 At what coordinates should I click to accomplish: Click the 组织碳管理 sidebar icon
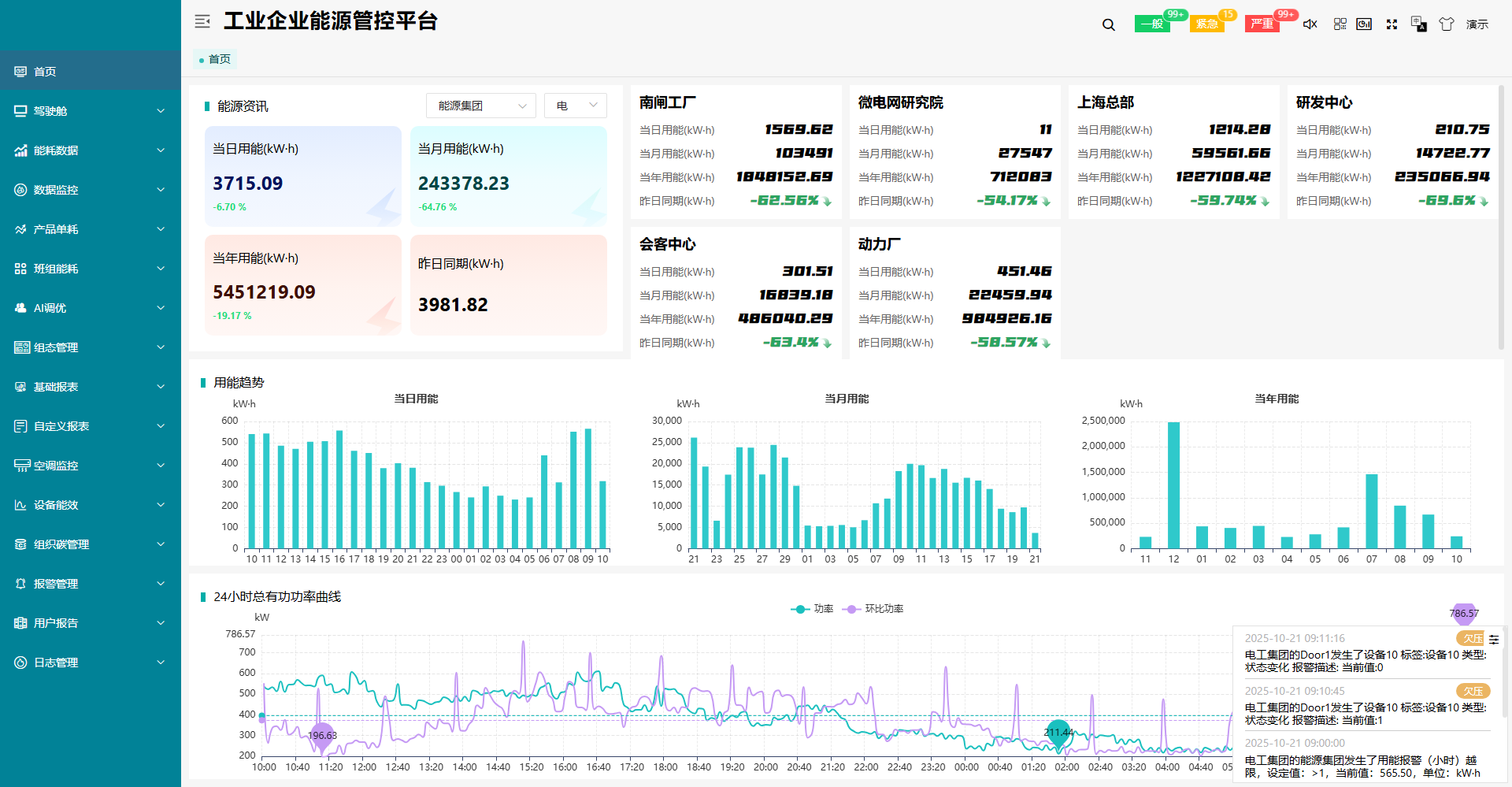(20, 544)
